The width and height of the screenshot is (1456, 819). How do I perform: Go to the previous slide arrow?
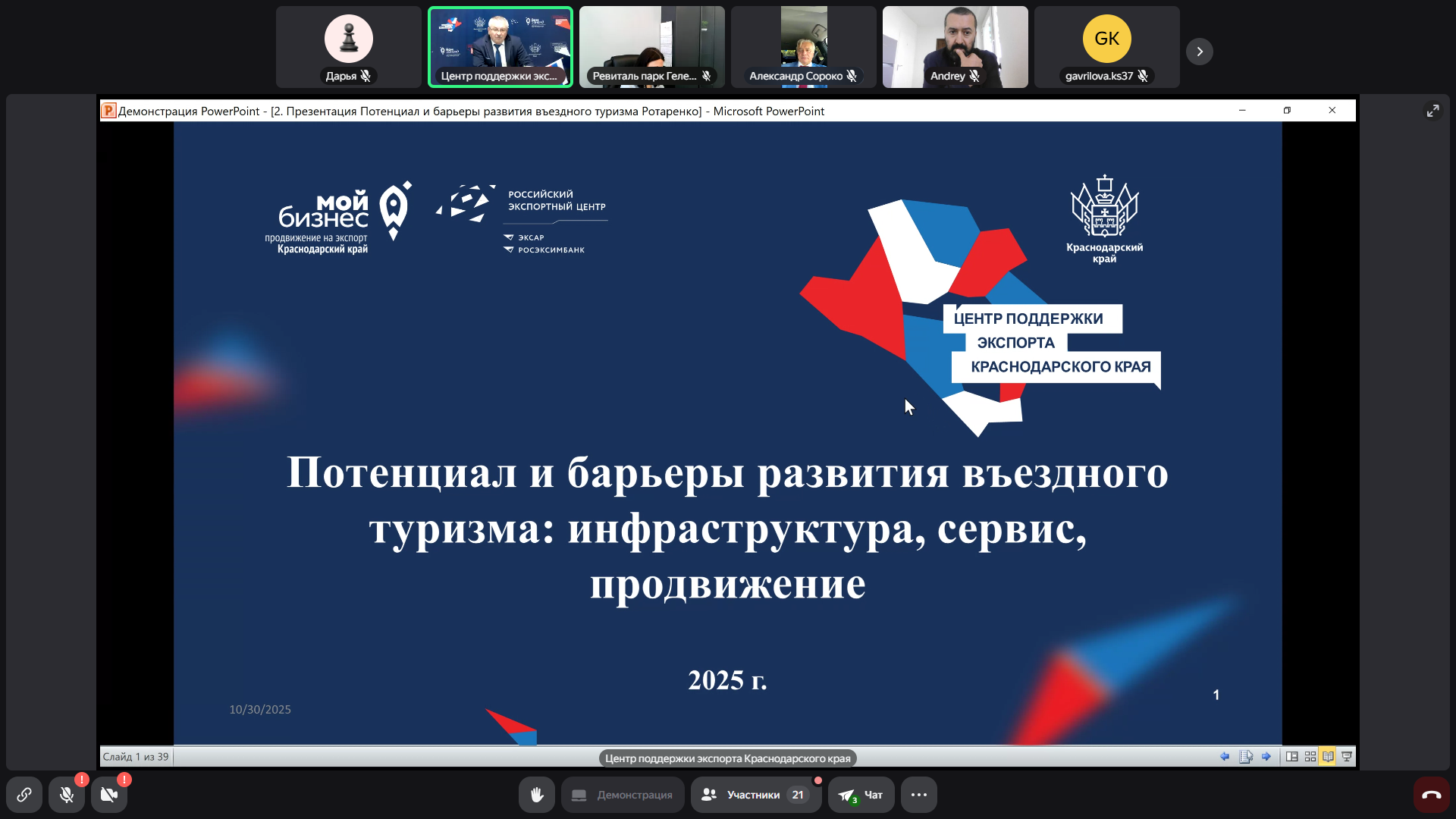tap(1225, 757)
